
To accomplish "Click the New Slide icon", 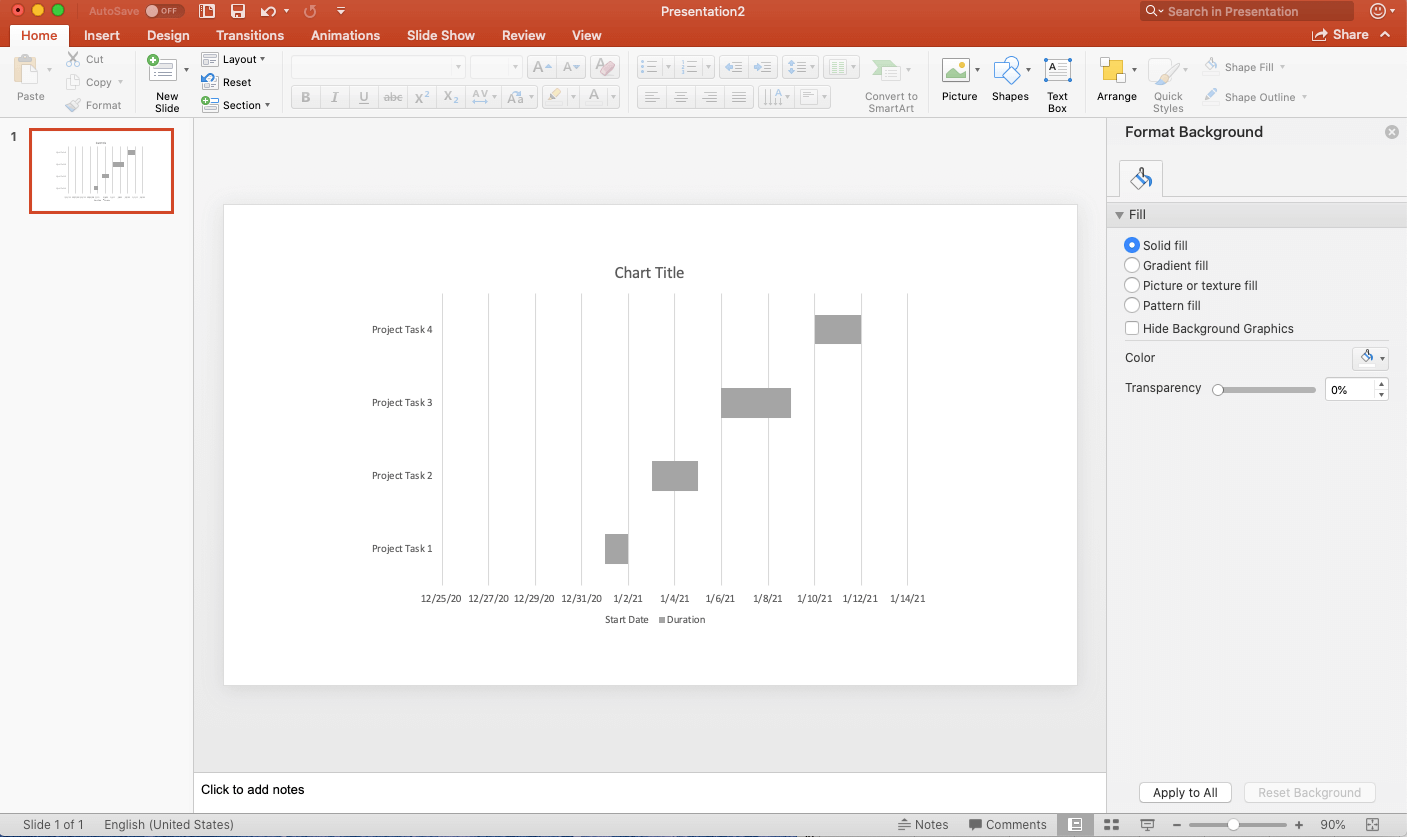I will point(160,70).
